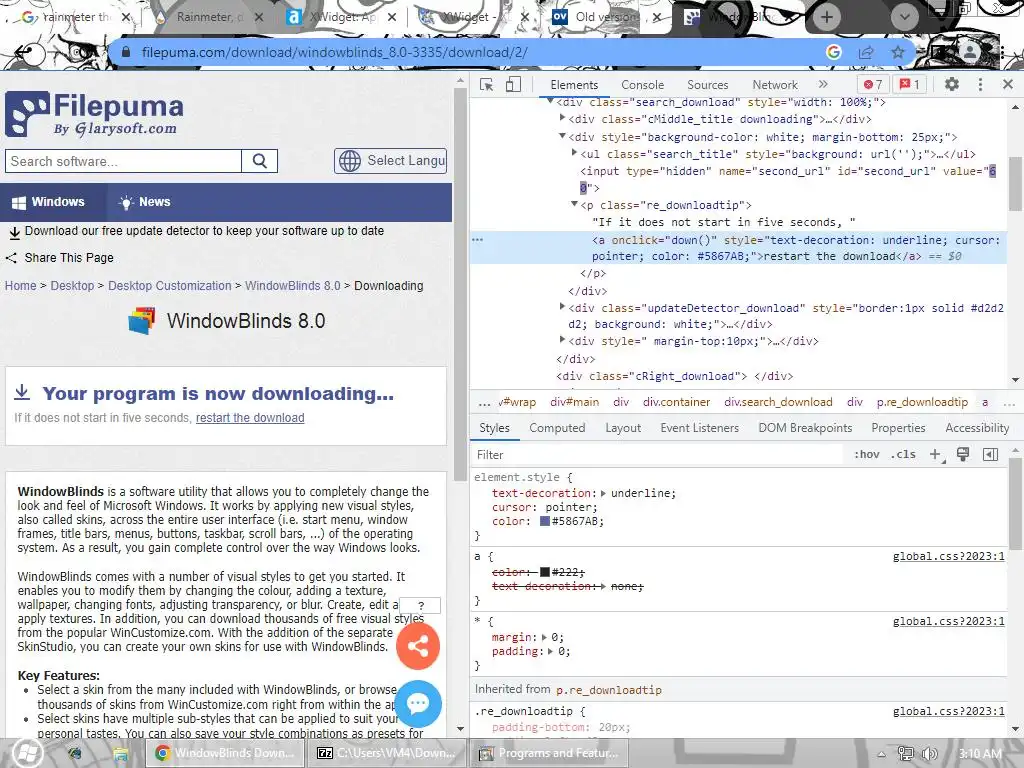Expand the updateDetector_download div node
This screenshot has width=1024, height=768.
click(562, 306)
